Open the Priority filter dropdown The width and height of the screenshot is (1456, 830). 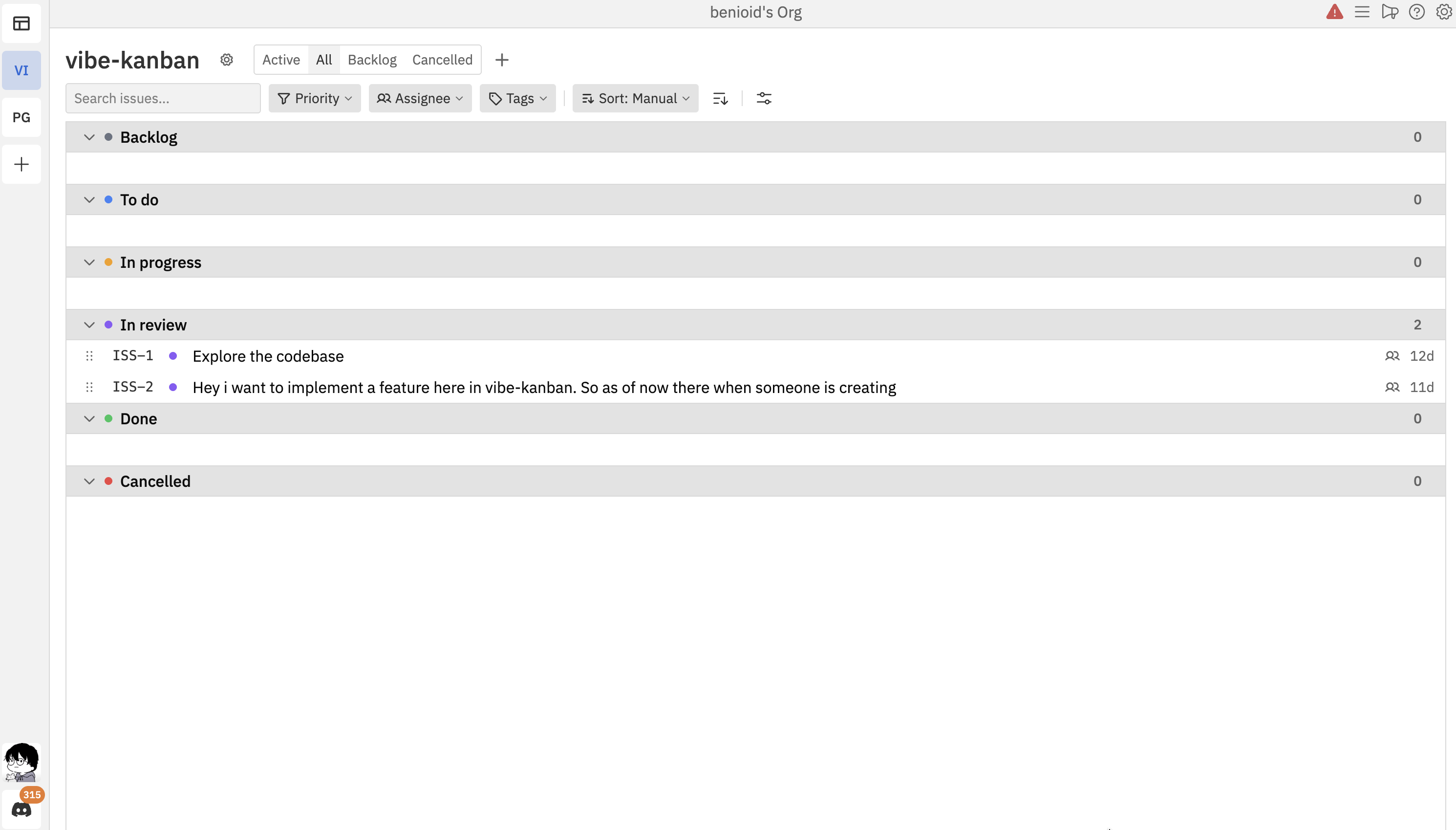(314, 98)
